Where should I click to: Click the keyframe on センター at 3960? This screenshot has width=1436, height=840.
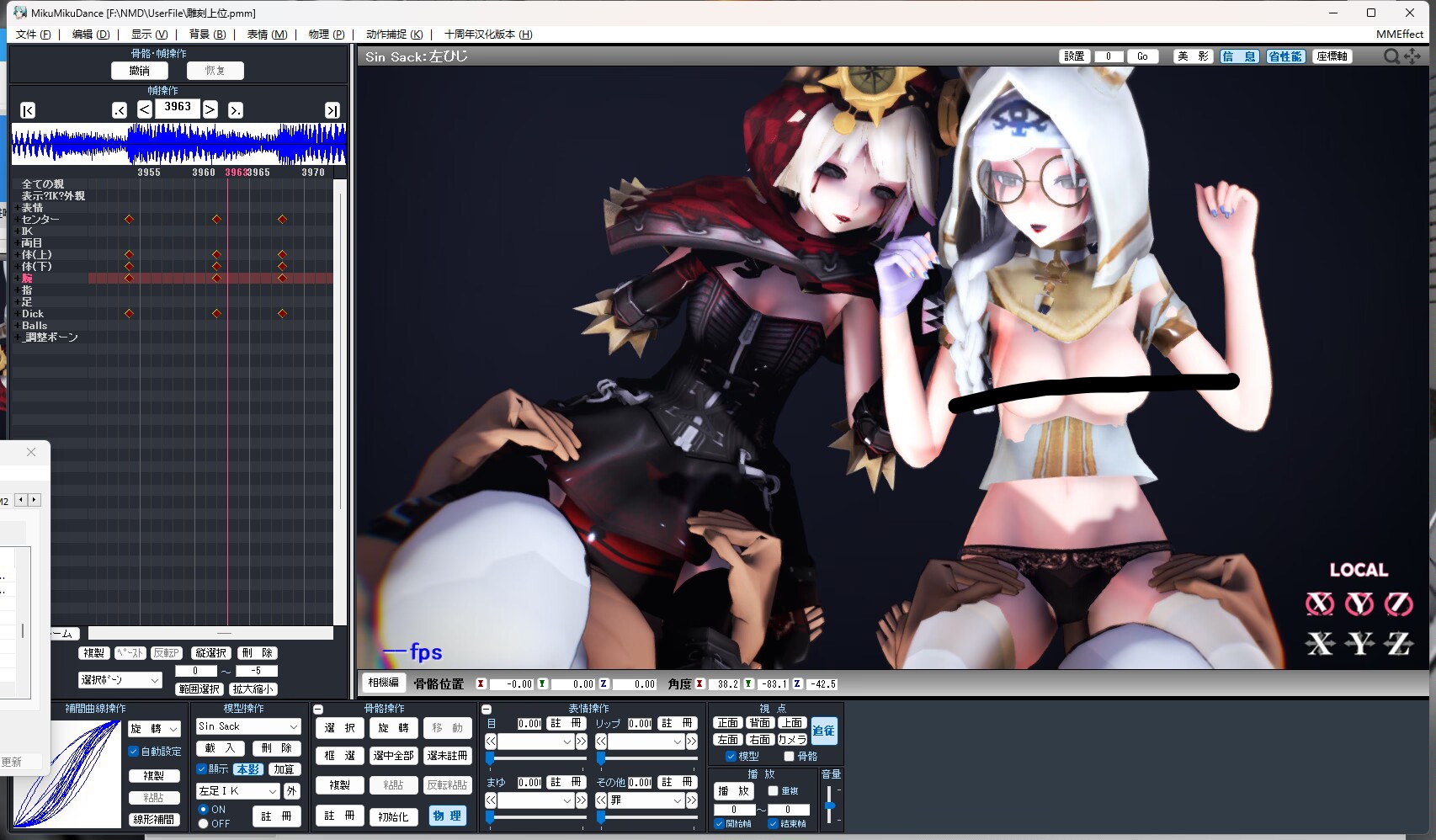pos(216,219)
